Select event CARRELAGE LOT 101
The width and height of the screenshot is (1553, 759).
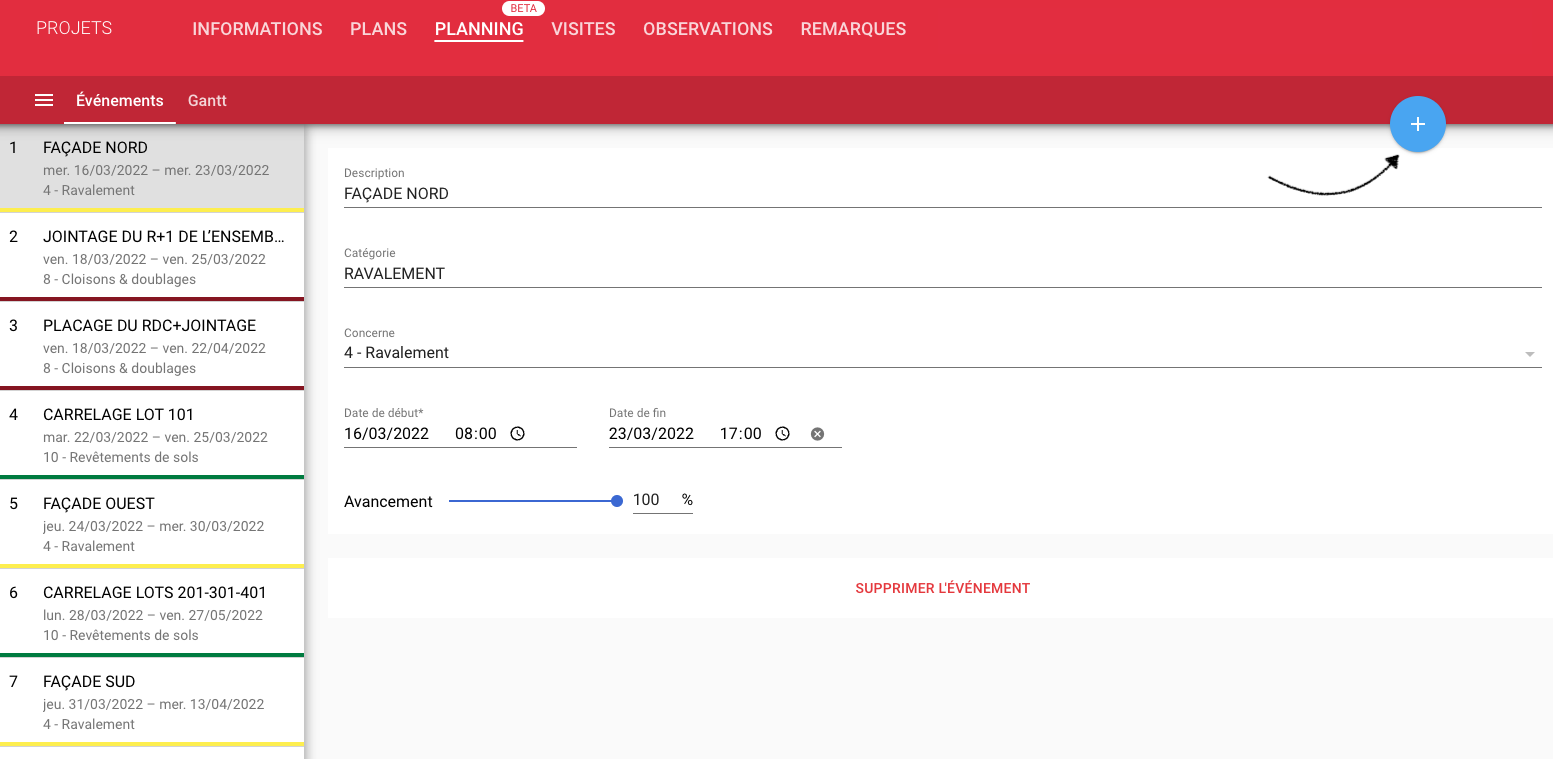152,435
